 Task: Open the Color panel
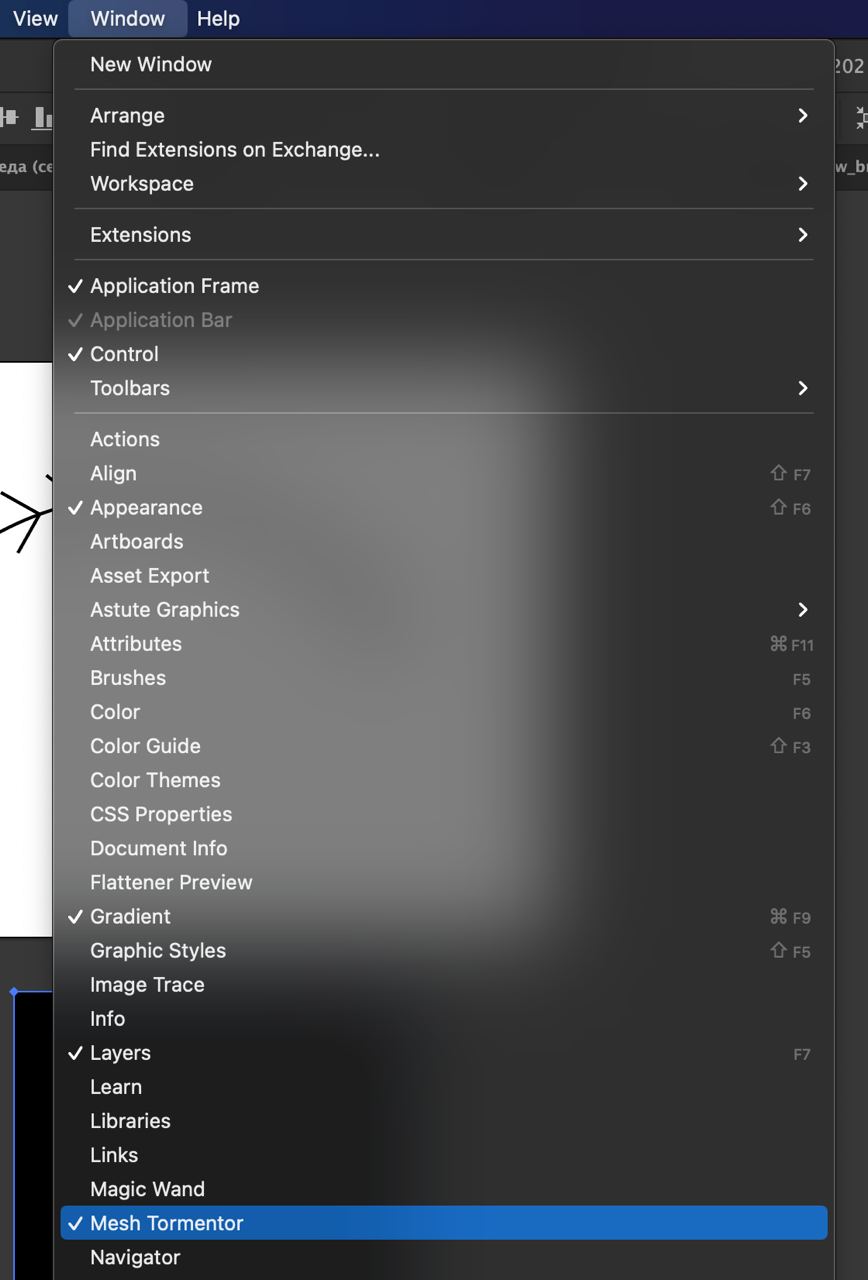coord(444,711)
